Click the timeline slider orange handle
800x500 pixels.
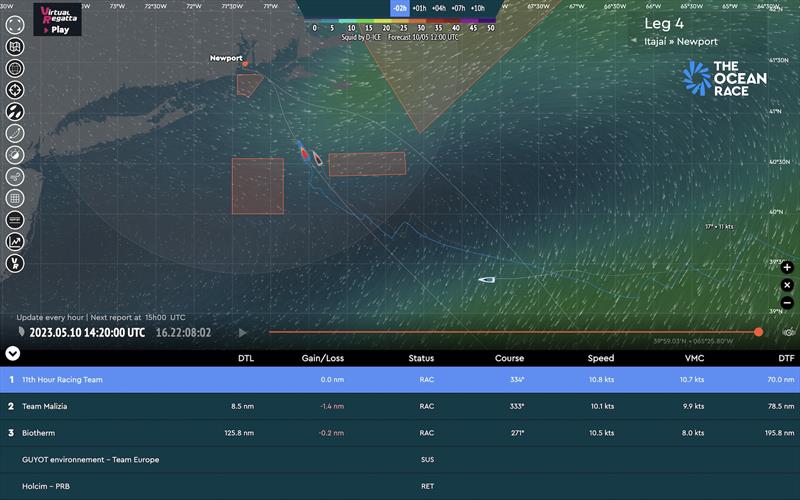click(x=759, y=332)
